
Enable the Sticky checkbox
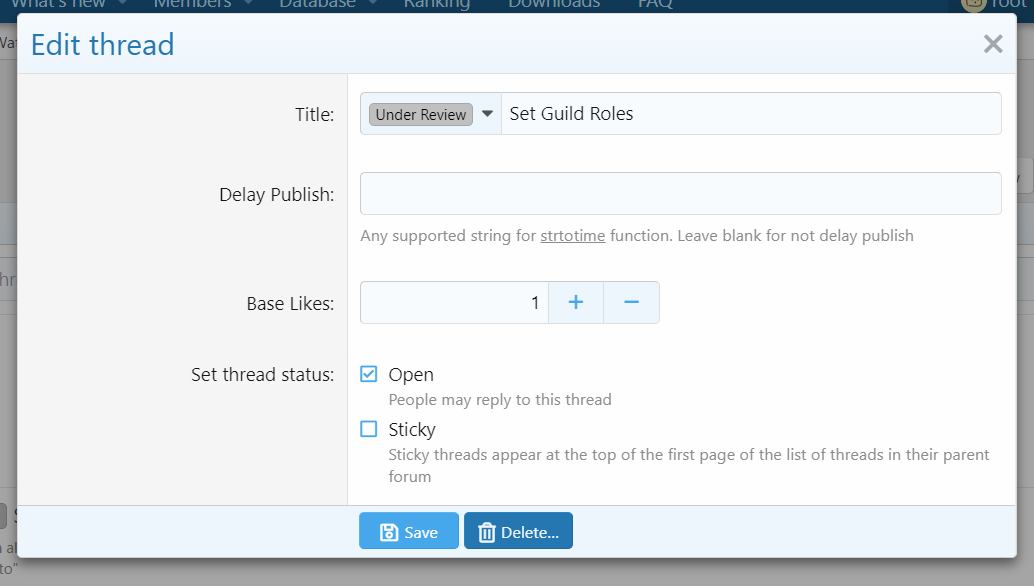tap(369, 429)
